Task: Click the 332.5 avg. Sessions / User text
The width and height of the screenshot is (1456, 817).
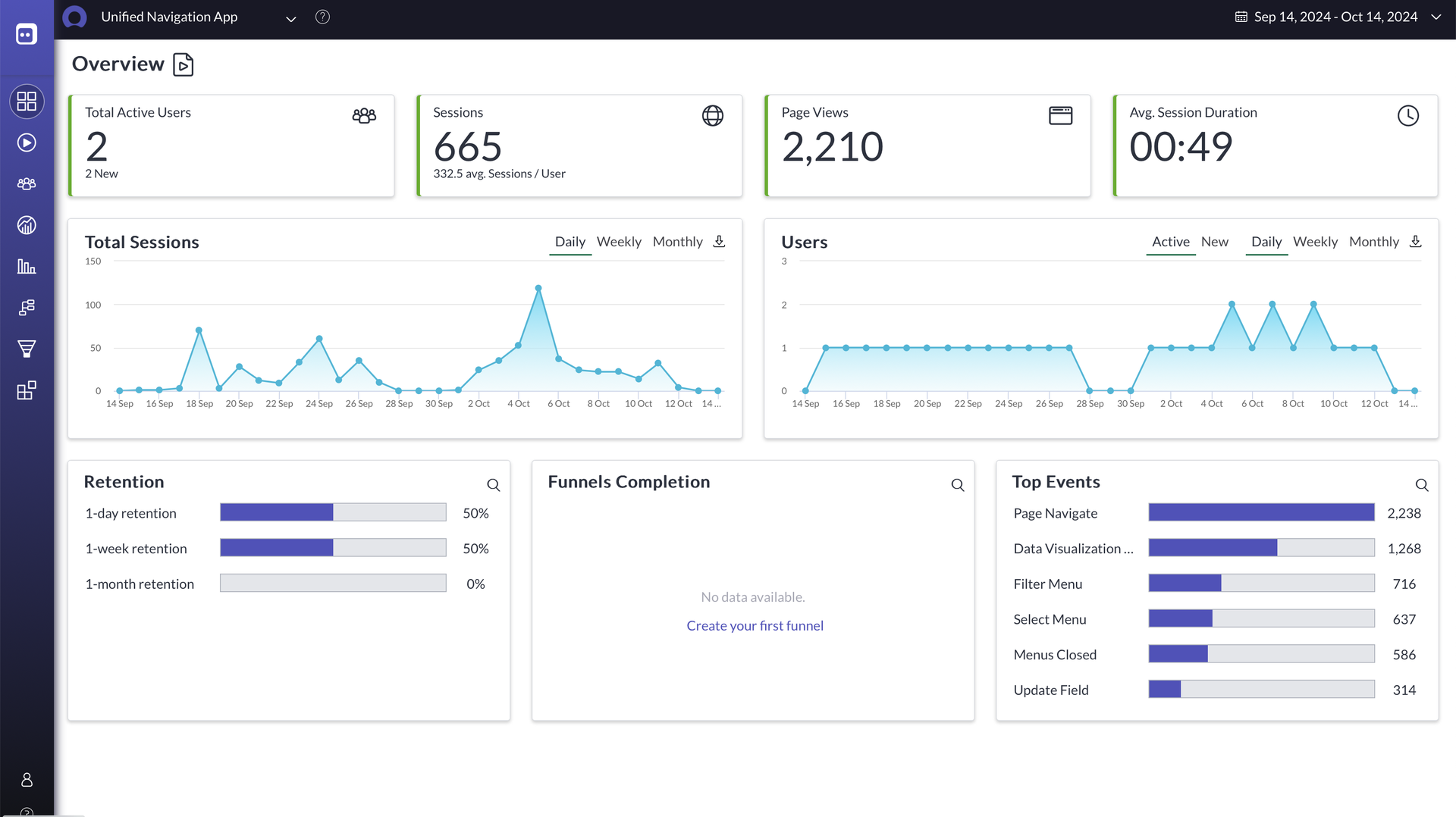Action: [499, 174]
